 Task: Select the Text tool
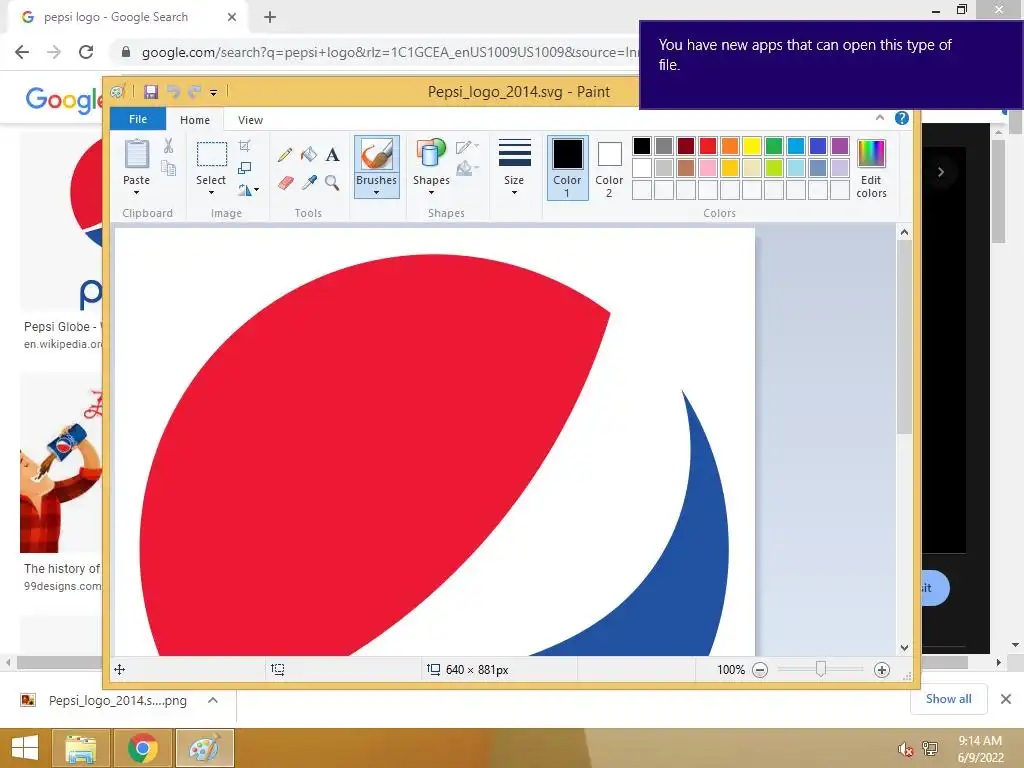[332, 155]
